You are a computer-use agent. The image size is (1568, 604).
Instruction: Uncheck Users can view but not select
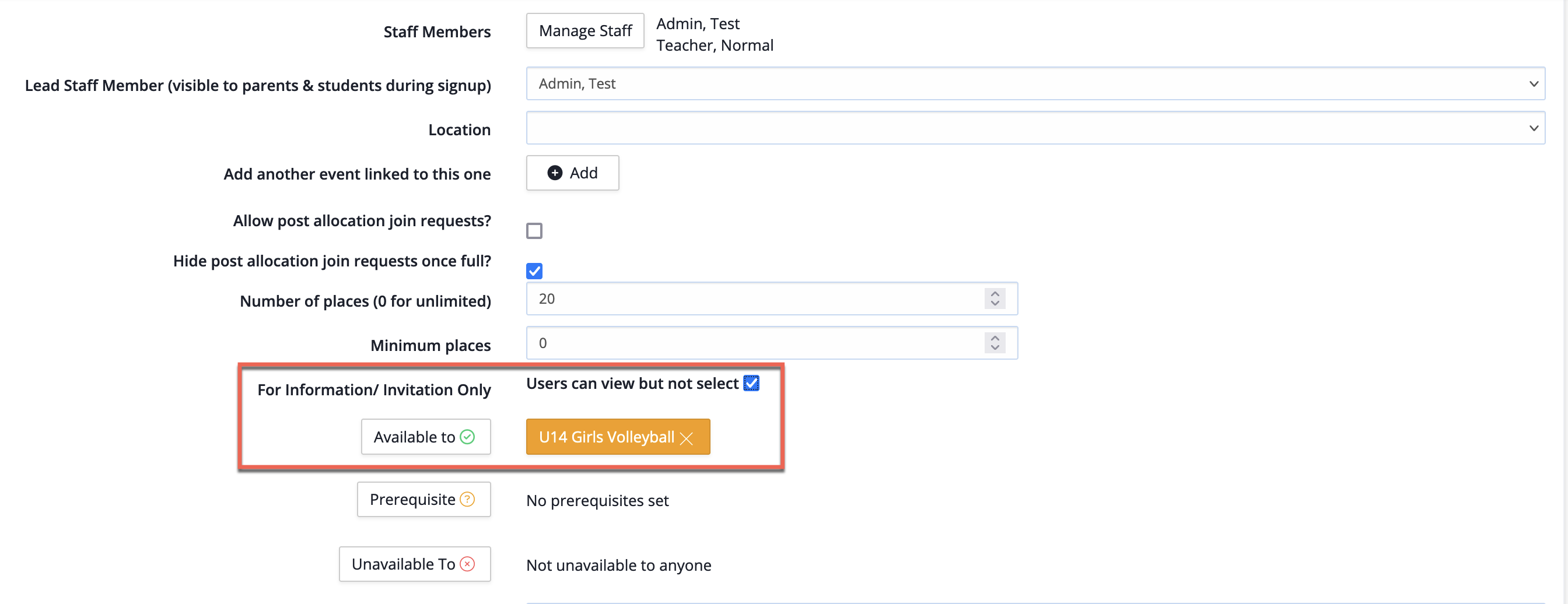pos(751,383)
